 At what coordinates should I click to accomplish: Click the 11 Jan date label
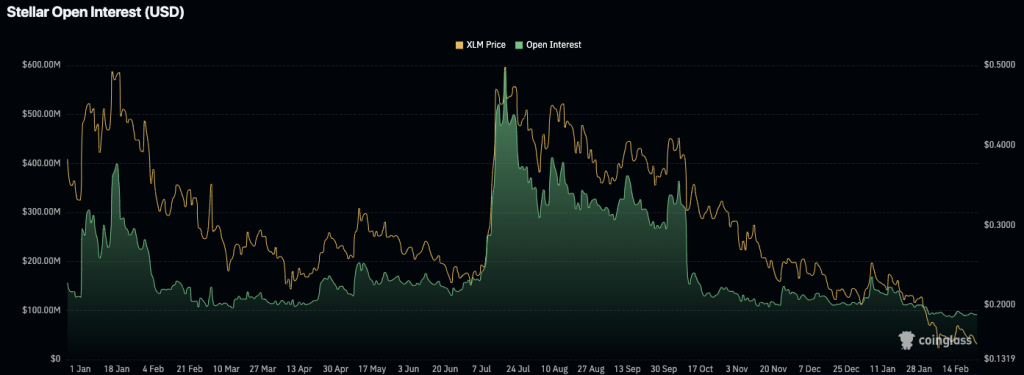pos(882,369)
